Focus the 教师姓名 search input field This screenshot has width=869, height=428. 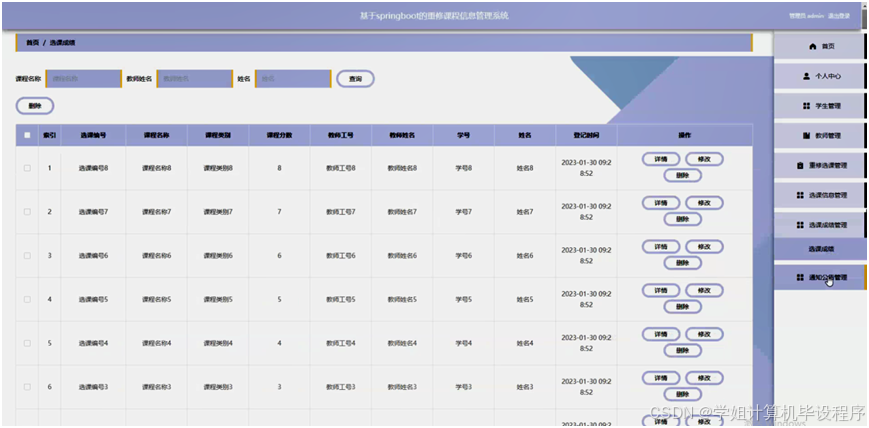pos(195,79)
